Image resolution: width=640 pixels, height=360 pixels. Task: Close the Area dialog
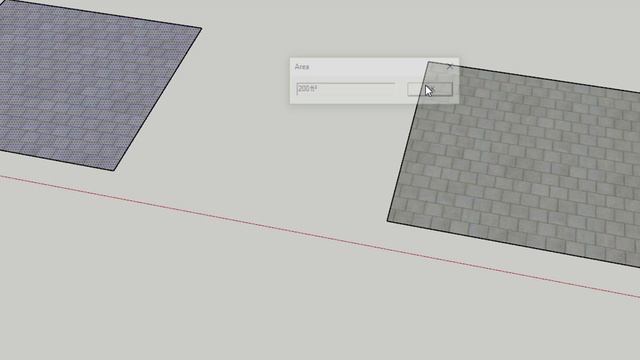click(450, 66)
